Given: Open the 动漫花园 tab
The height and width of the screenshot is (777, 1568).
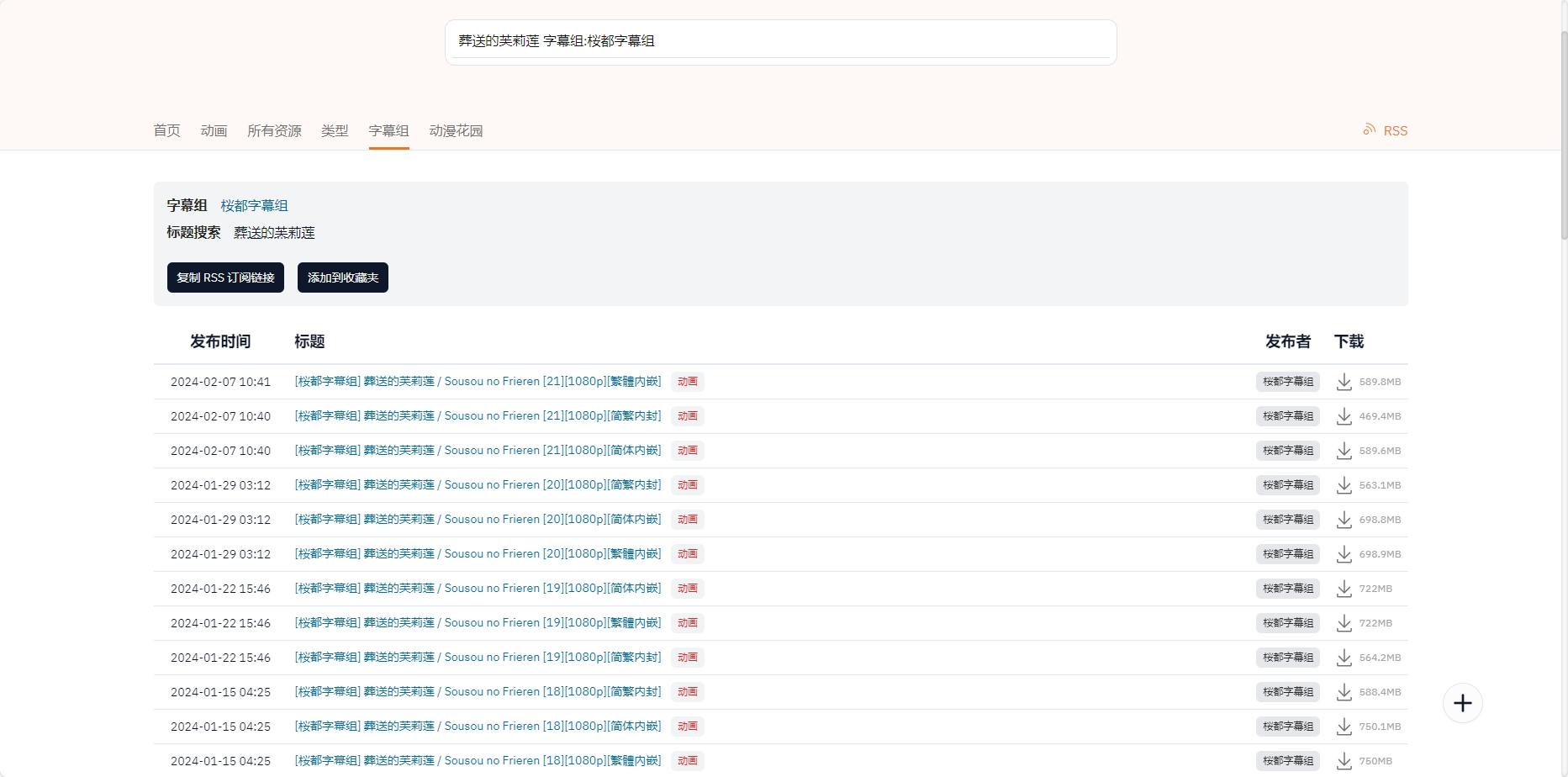Looking at the screenshot, I should tap(456, 130).
